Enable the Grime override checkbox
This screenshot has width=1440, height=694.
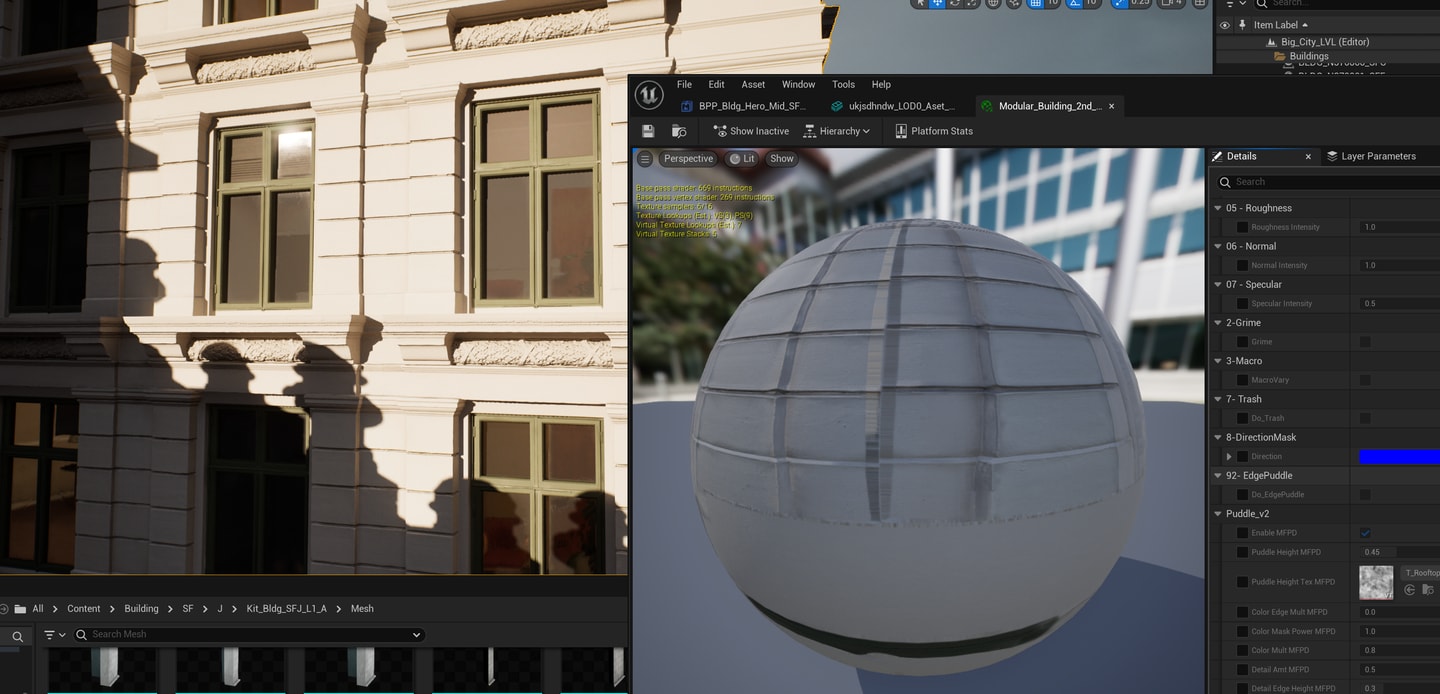click(x=1242, y=342)
